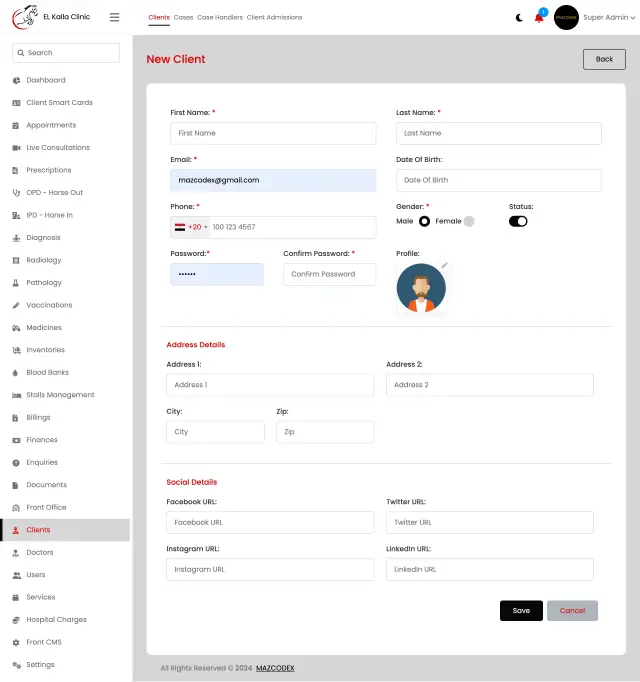
Task: Open the +20 country code dropdown
Action: click(191, 227)
